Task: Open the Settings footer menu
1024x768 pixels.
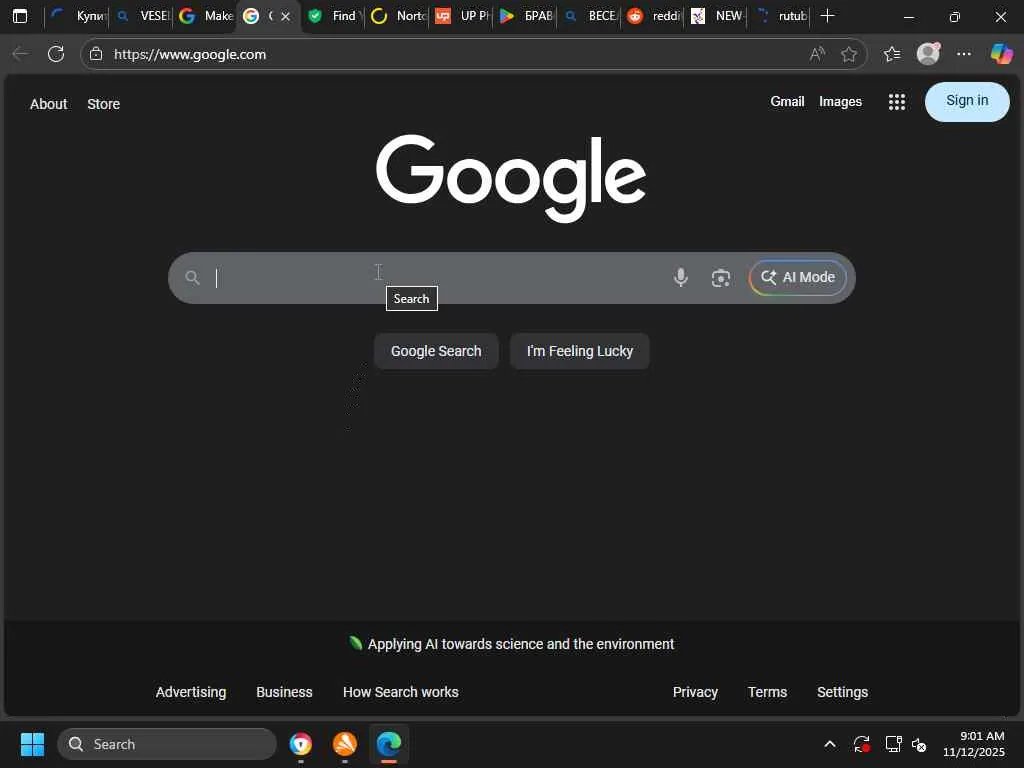Action: 842,692
